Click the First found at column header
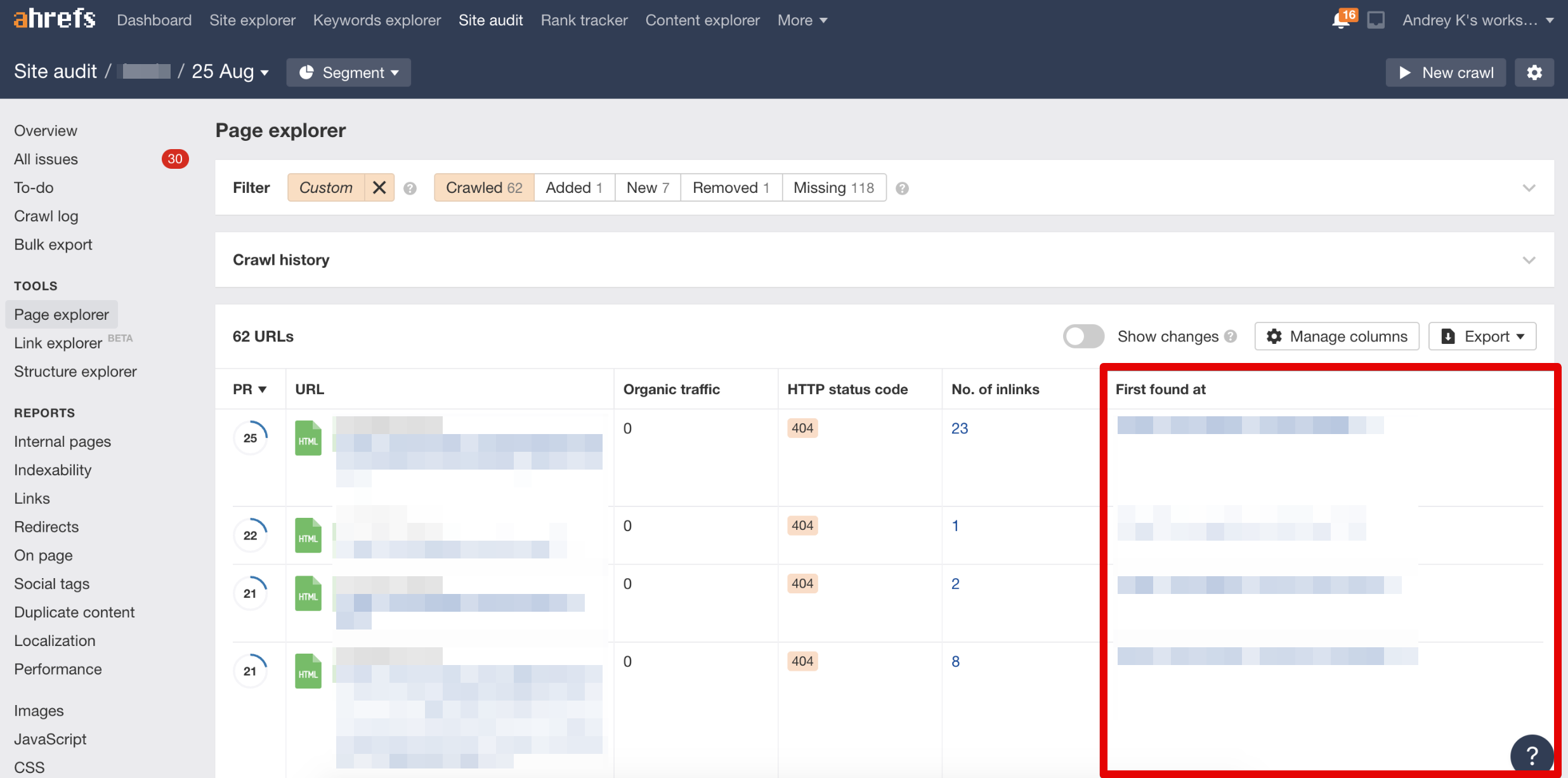1568x778 pixels. [x=1160, y=389]
